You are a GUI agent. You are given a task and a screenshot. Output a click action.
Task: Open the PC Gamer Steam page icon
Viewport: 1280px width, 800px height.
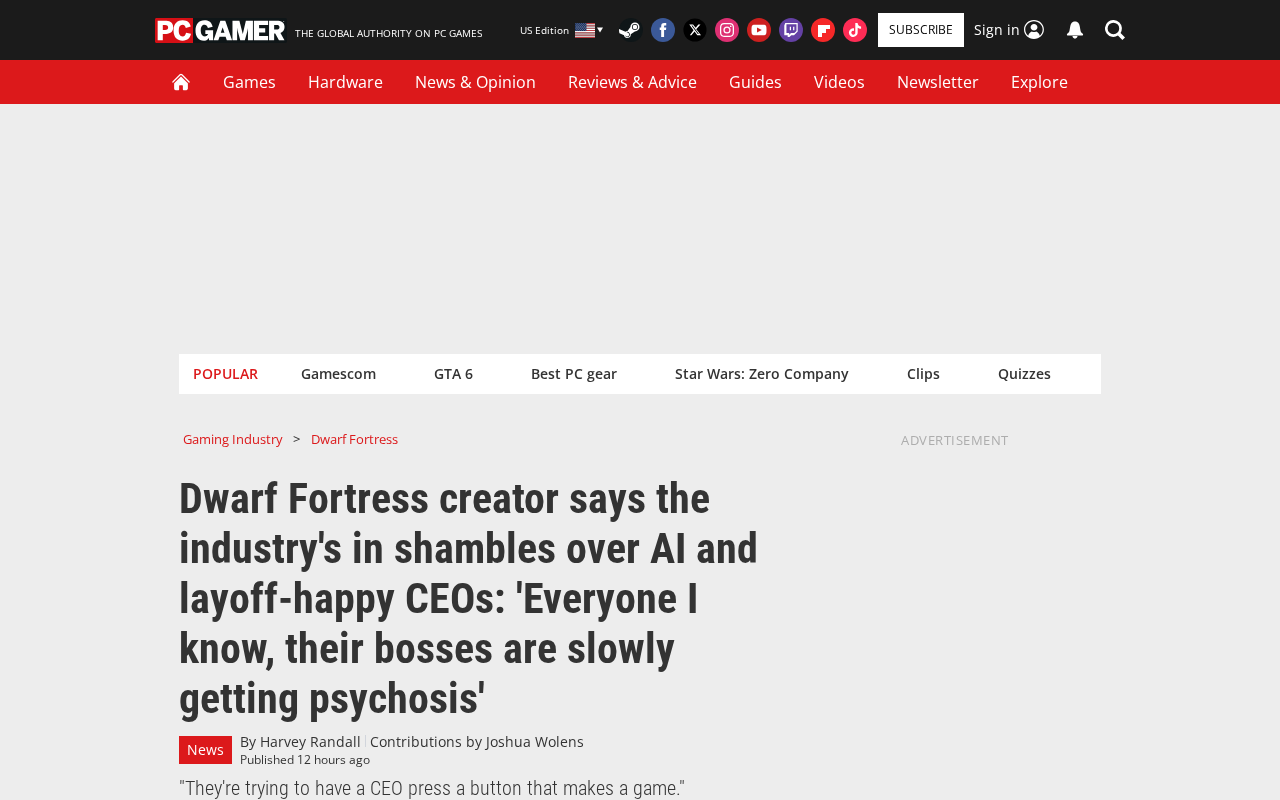(x=629, y=30)
